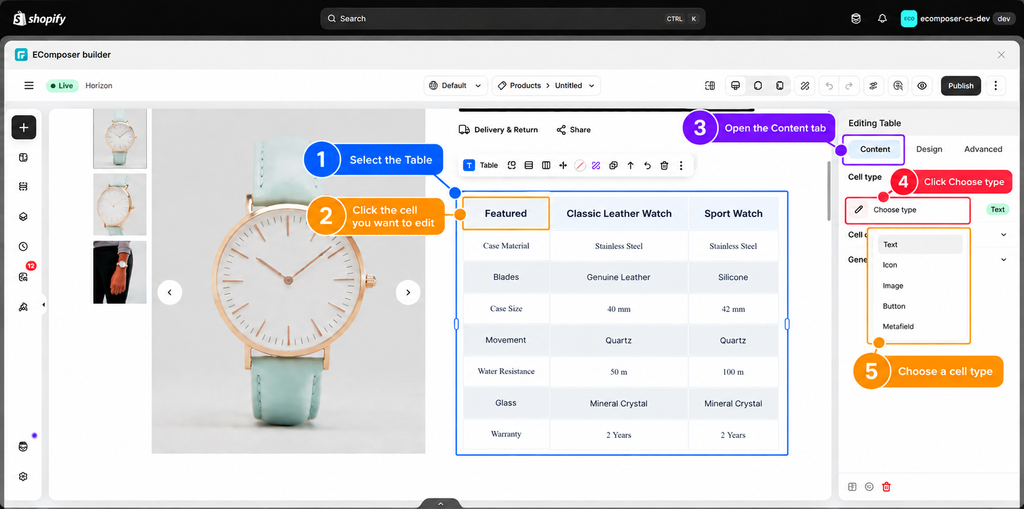Image resolution: width=1024 pixels, height=509 pixels.
Task: Click the Share link
Action: point(573,129)
